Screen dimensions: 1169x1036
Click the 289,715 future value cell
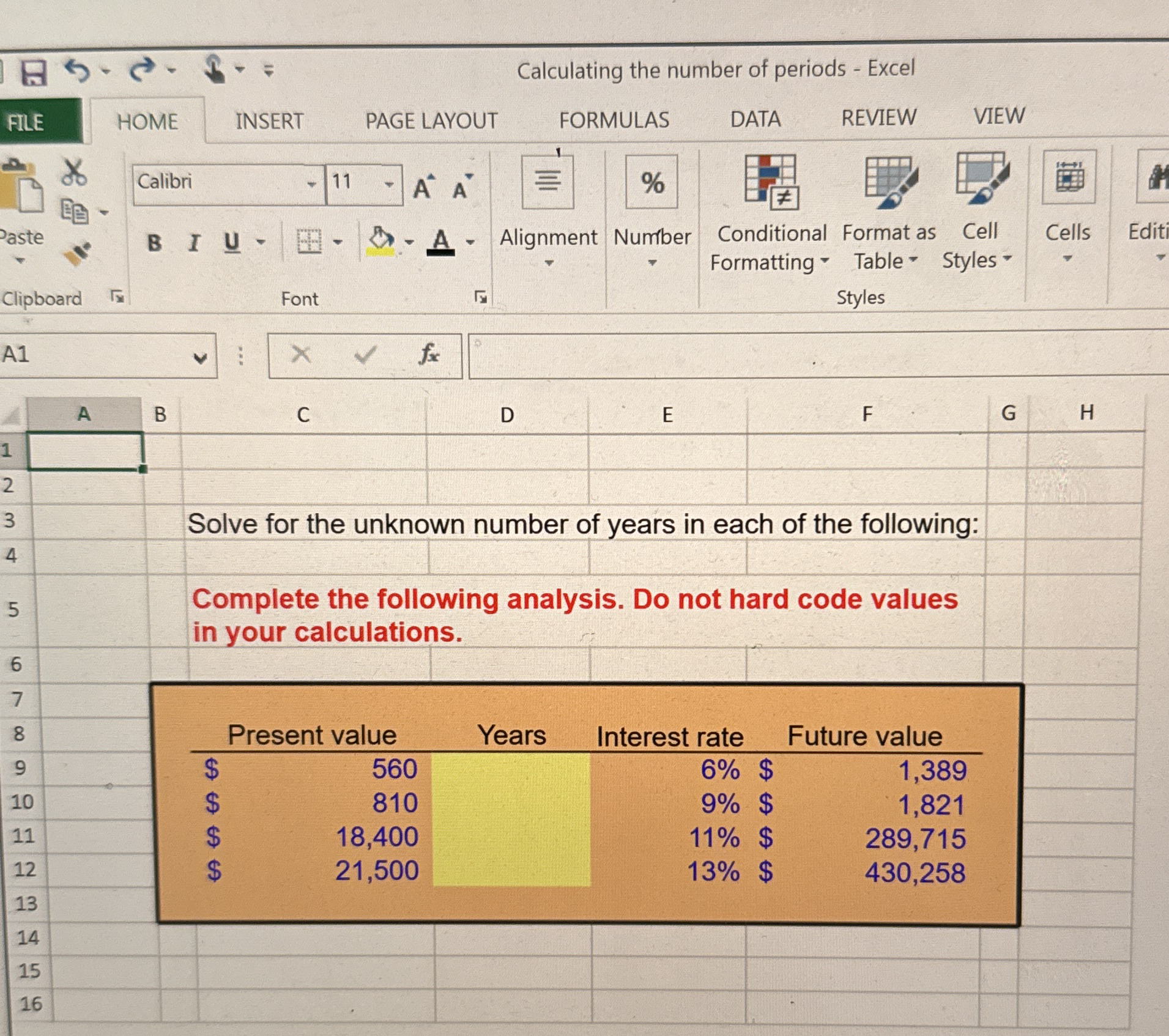coord(864,838)
